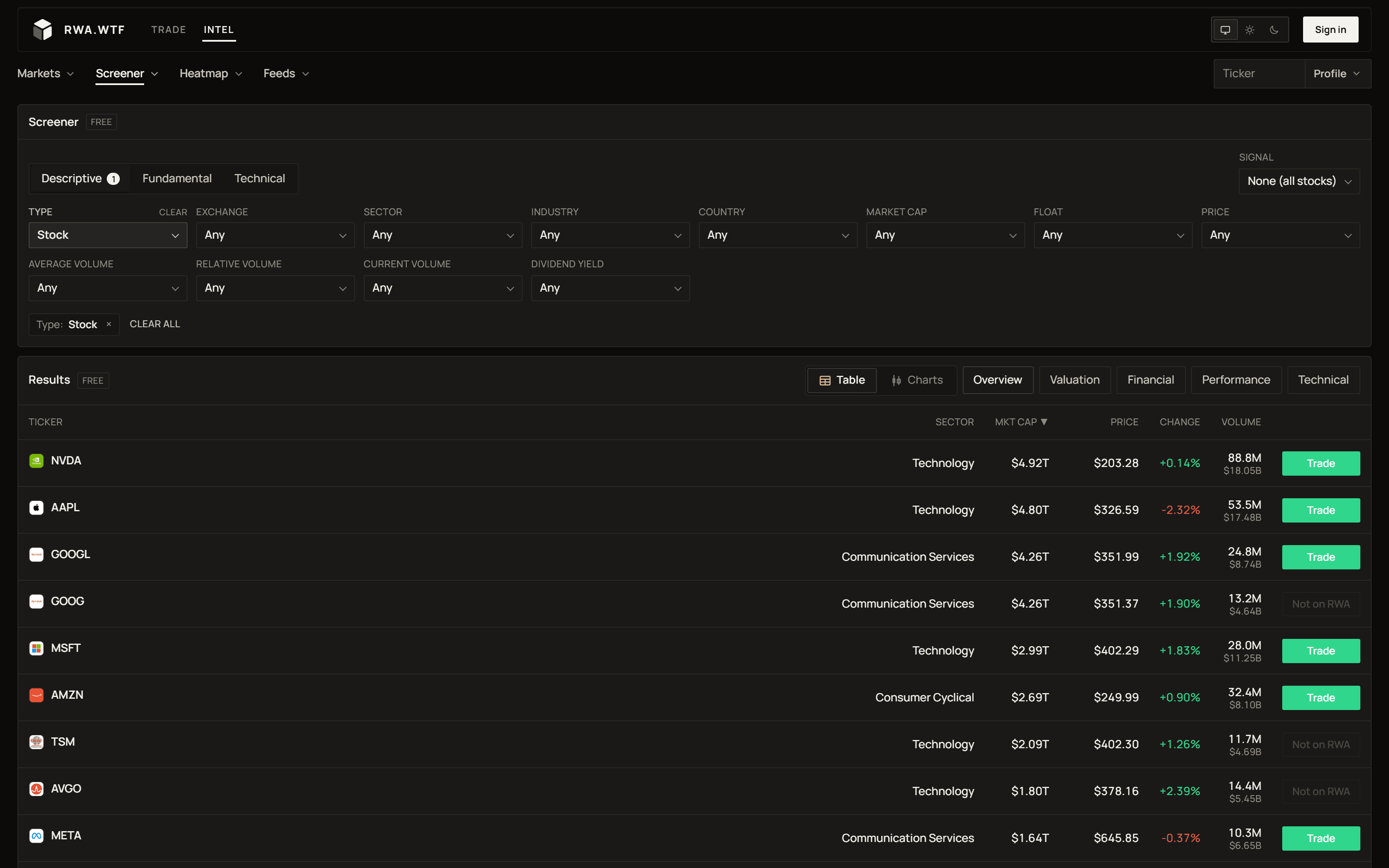Viewport: 1389px width, 868px height.
Task: Sort by MKT CAP column arrow
Action: click(x=1044, y=422)
